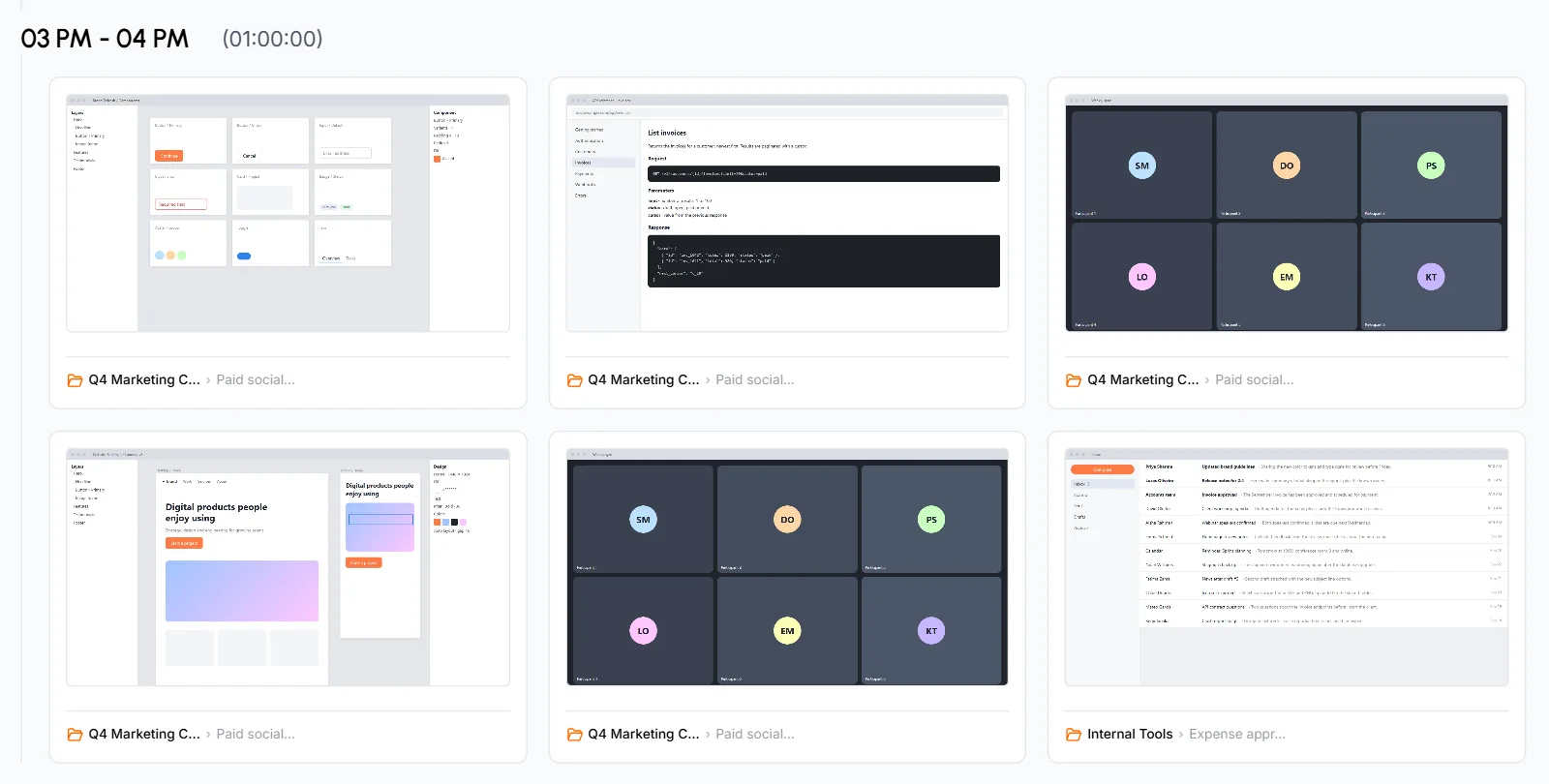The height and width of the screenshot is (784, 1549).
Task: Click folder icon under the upper video call screenshot
Action: (1073, 380)
